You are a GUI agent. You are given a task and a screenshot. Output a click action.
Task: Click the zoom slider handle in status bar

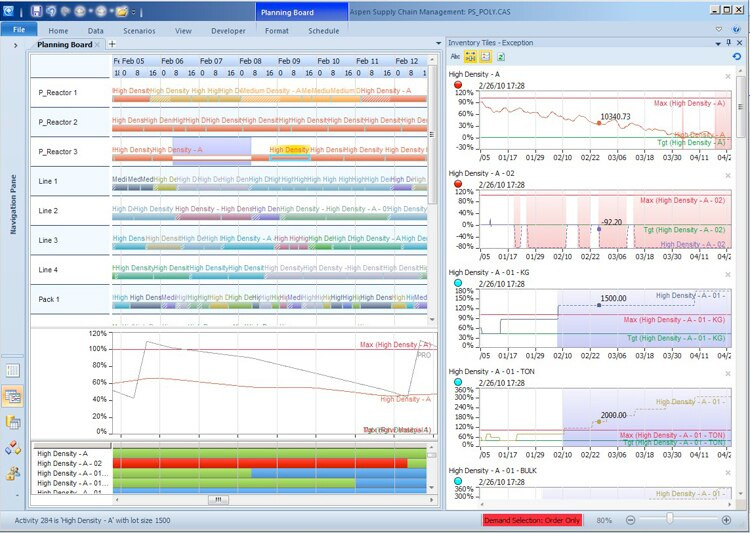pyautogui.click(x=668, y=520)
